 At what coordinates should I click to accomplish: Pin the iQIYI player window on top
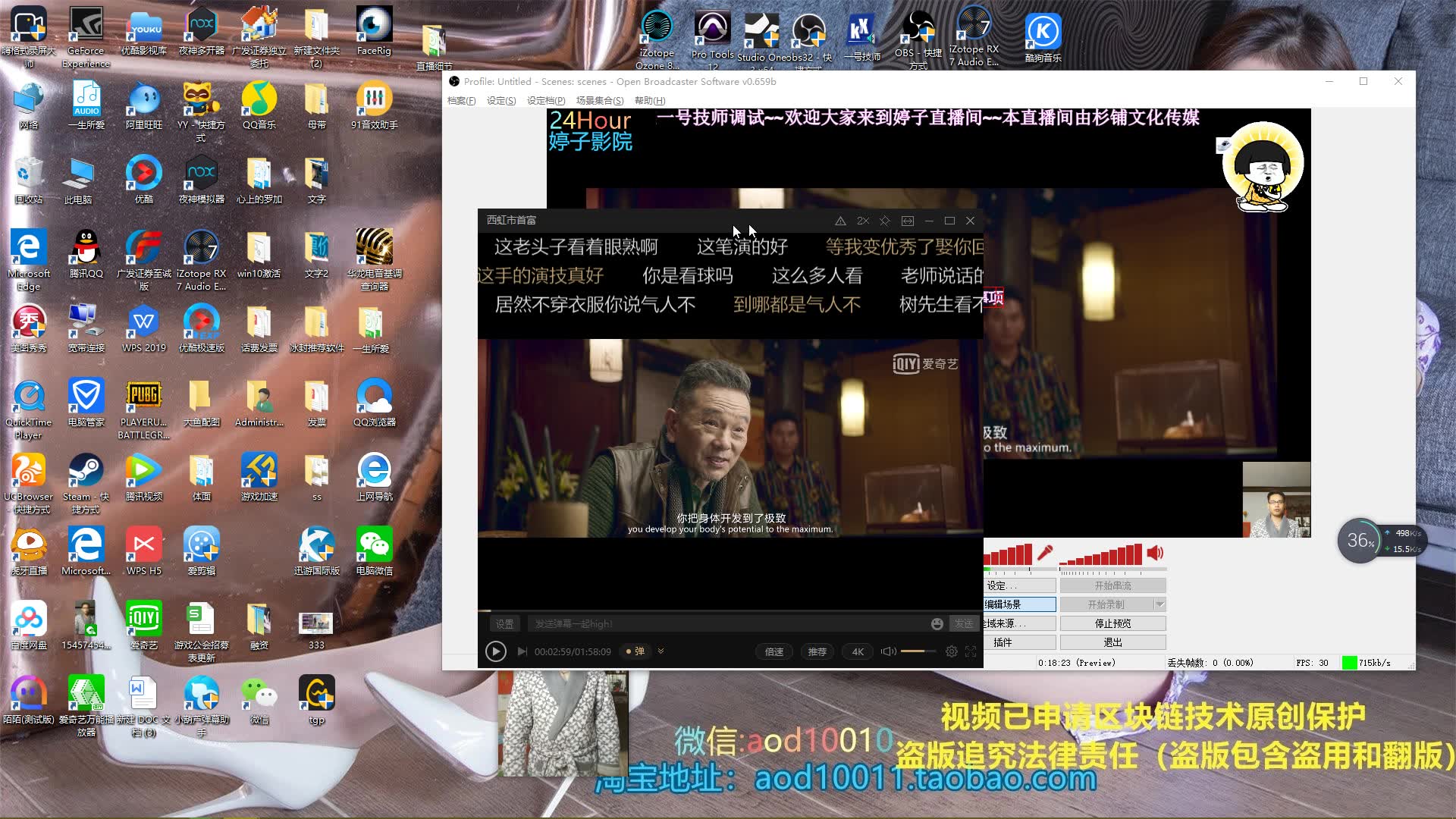tap(884, 221)
